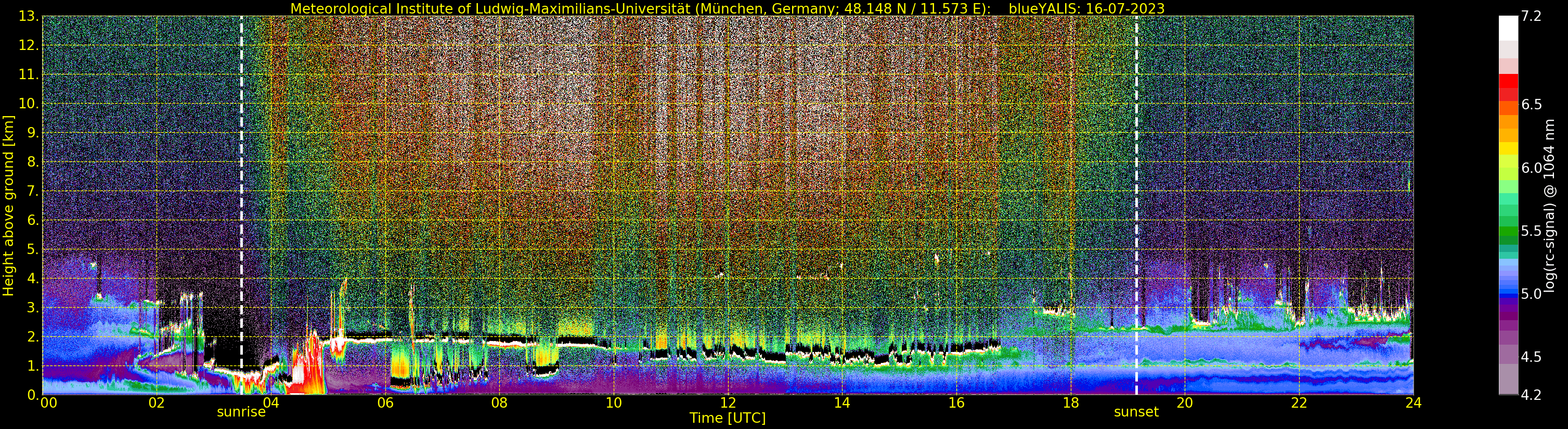Click the height axis tick label 6.

pyautogui.click(x=33, y=220)
